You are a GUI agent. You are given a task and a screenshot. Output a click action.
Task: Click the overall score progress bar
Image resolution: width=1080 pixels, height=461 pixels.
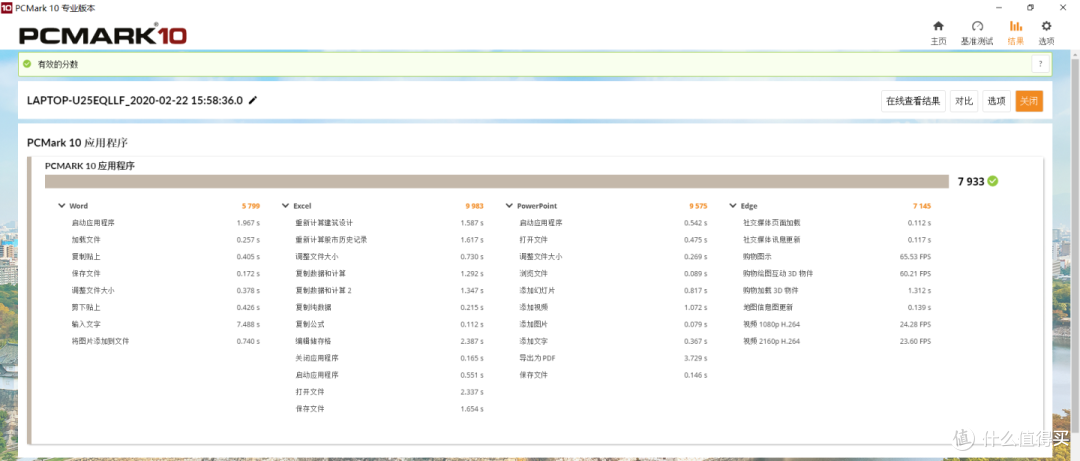(498, 181)
